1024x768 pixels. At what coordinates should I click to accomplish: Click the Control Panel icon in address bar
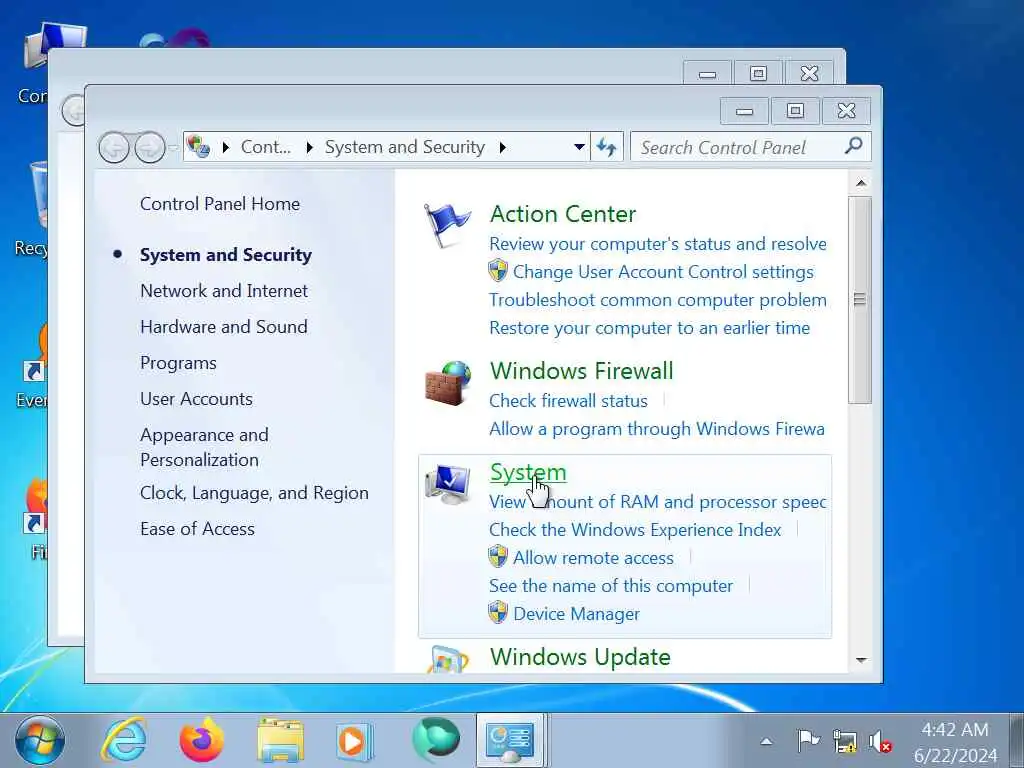pos(198,146)
